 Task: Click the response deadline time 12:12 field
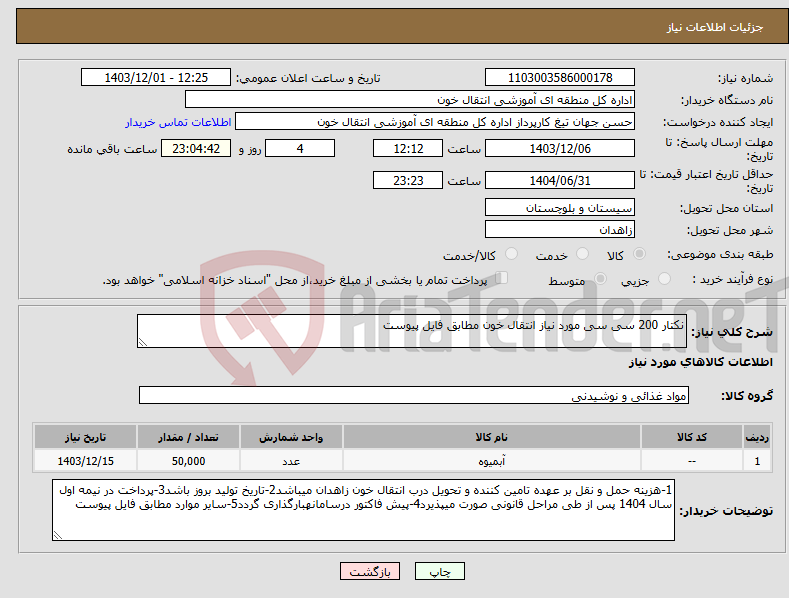pyautogui.click(x=408, y=148)
